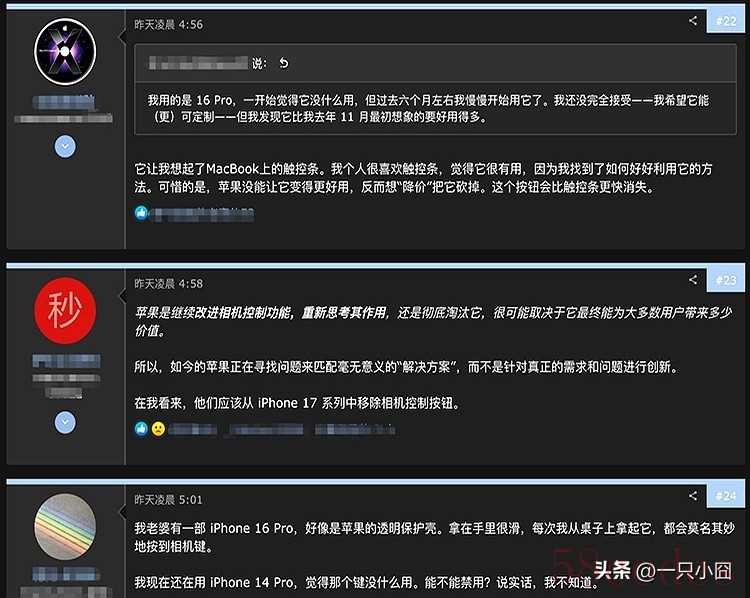The image size is (750, 598).
Task: Click the sad face reaction on post #23
Action: (158, 429)
